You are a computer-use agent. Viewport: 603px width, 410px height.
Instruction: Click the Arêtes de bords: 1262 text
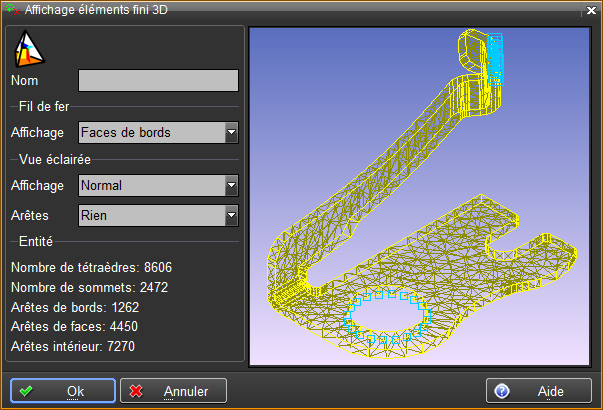pos(75,307)
